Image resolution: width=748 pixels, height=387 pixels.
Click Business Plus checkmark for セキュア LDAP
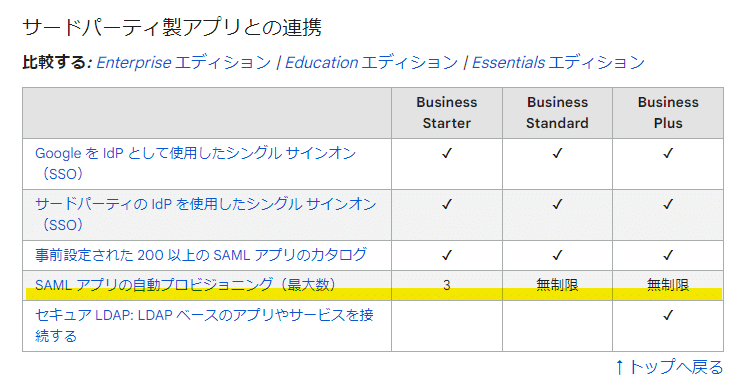pyautogui.click(x=668, y=315)
